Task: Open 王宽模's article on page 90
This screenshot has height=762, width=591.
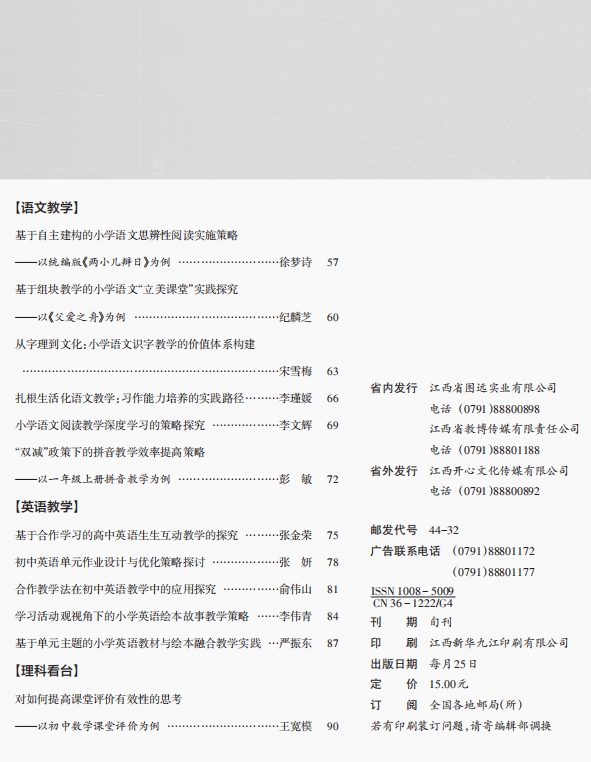Action: tap(177, 727)
